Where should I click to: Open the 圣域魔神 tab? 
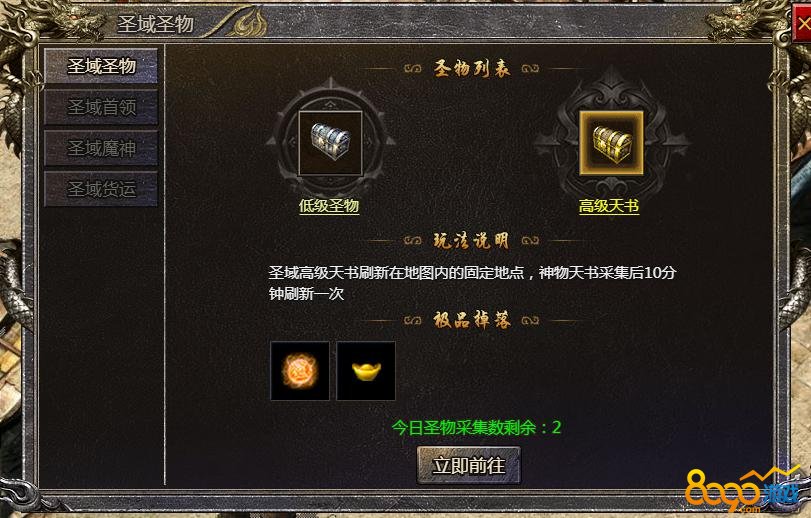pos(101,148)
